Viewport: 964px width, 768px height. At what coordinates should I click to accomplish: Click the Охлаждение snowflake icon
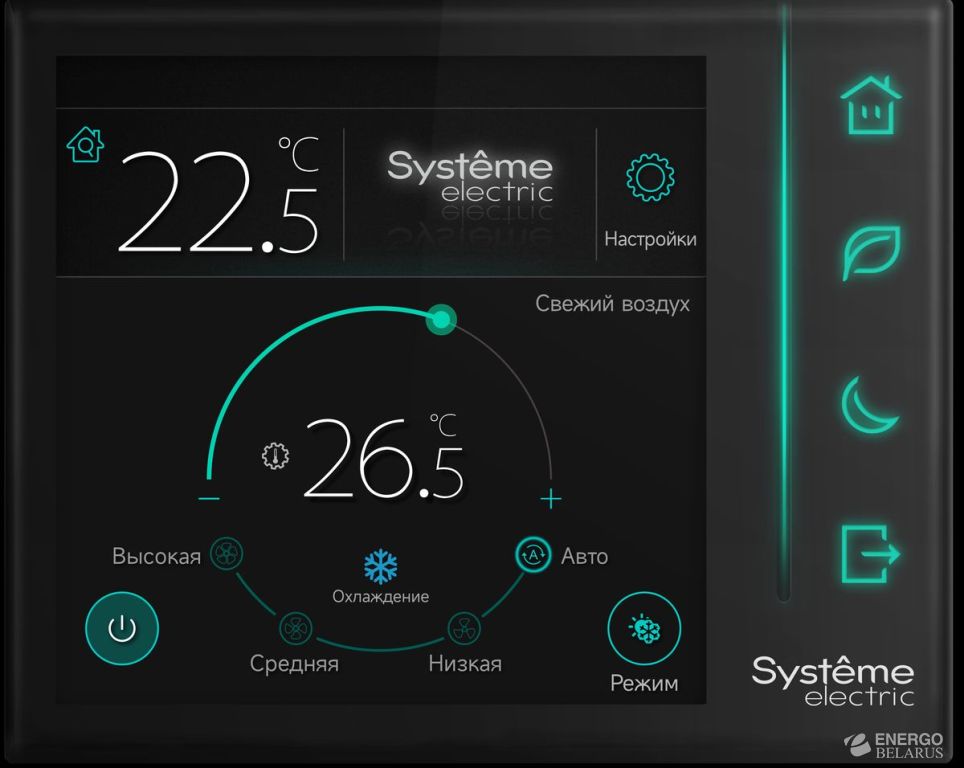coord(380,567)
